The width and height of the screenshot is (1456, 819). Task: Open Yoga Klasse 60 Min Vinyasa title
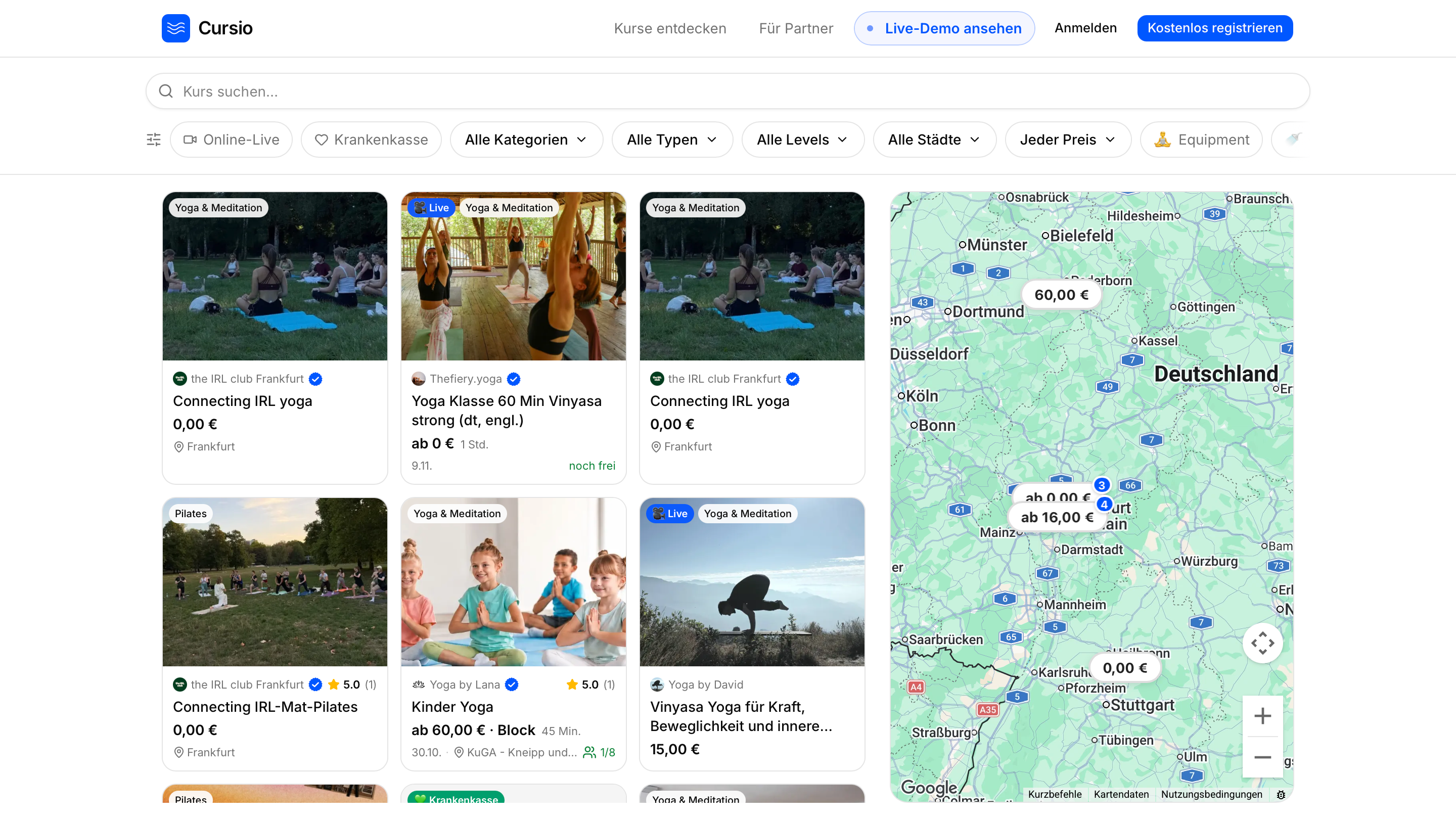point(507,411)
